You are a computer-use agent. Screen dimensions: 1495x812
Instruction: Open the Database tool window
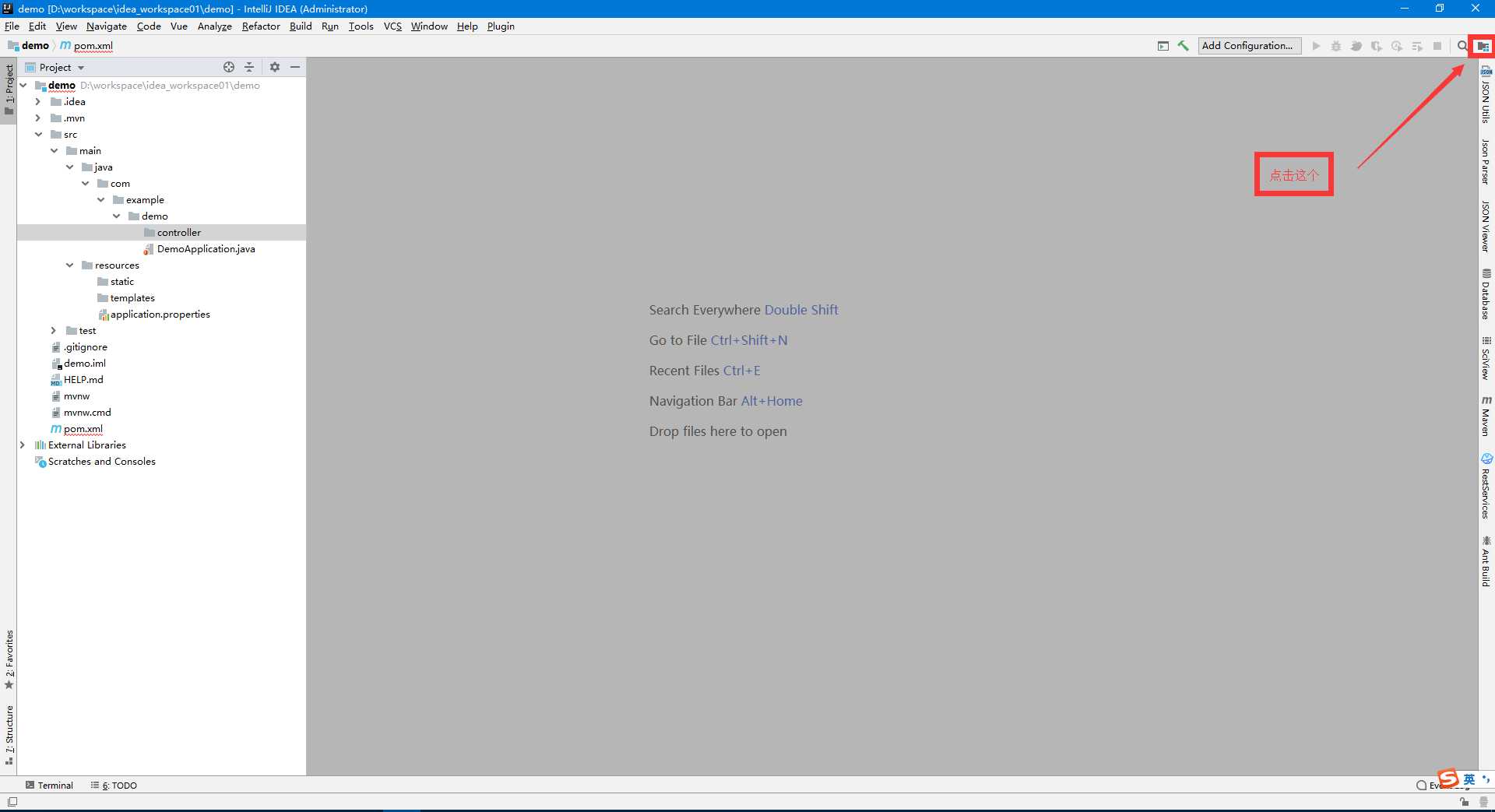pos(1486,294)
